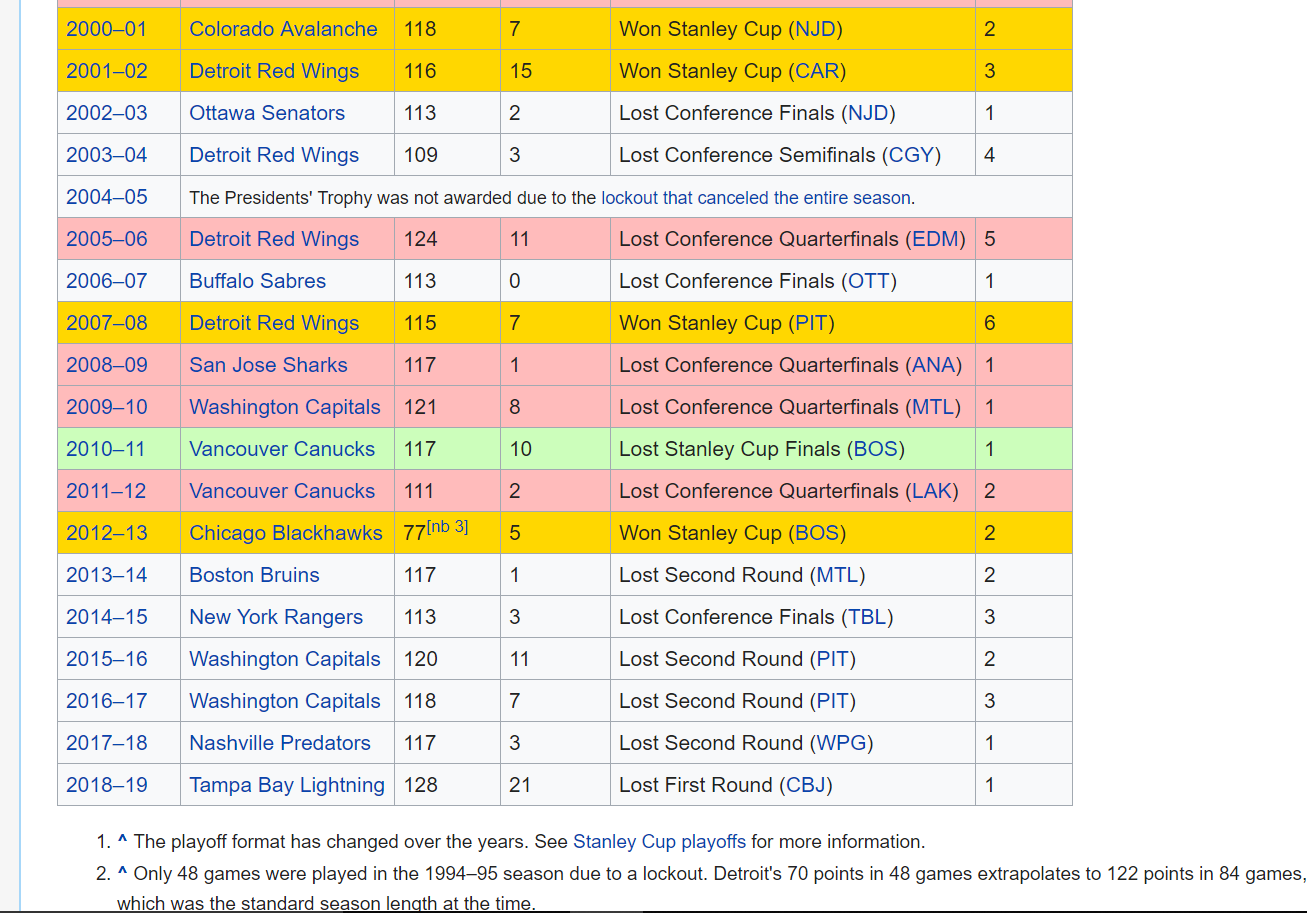Open the 2015–16 season link

pos(106,659)
